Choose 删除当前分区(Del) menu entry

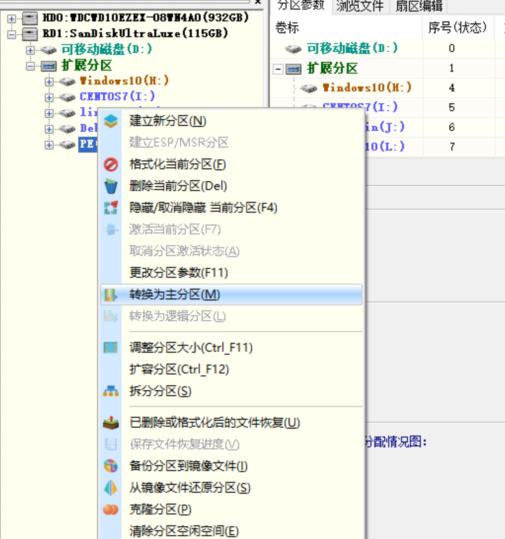pyautogui.click(x=231, y=186)
